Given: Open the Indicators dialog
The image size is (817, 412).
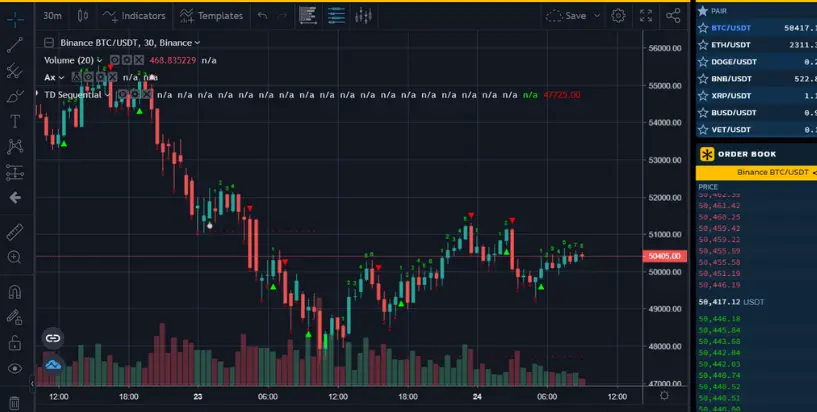Looking at the screenshot, I should tap(134, 16).
